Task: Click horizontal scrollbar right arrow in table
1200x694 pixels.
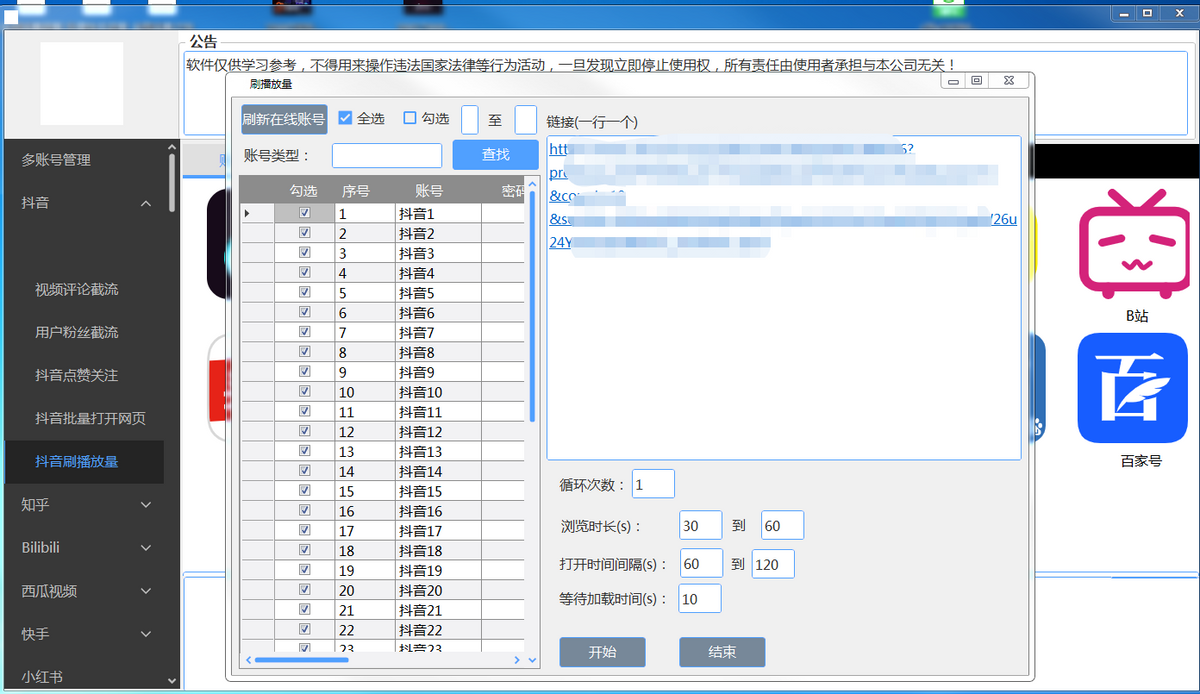Action: (518, 660)
